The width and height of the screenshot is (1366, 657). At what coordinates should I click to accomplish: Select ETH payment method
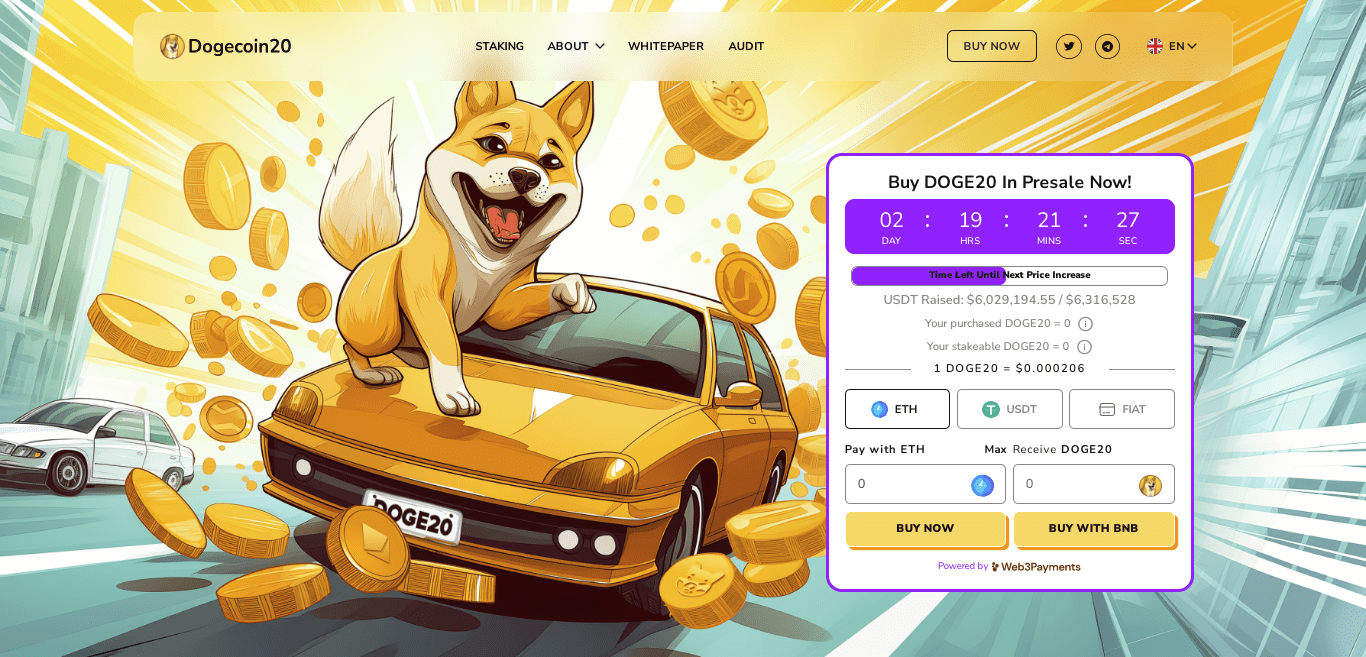tap(897, 409)
